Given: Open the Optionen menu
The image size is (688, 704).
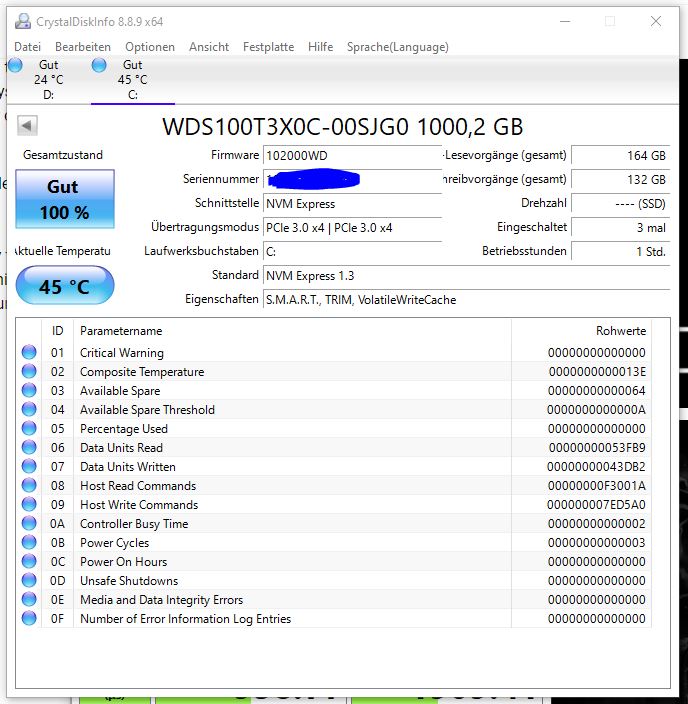Looking at the screenshot, I should (150, 47).
